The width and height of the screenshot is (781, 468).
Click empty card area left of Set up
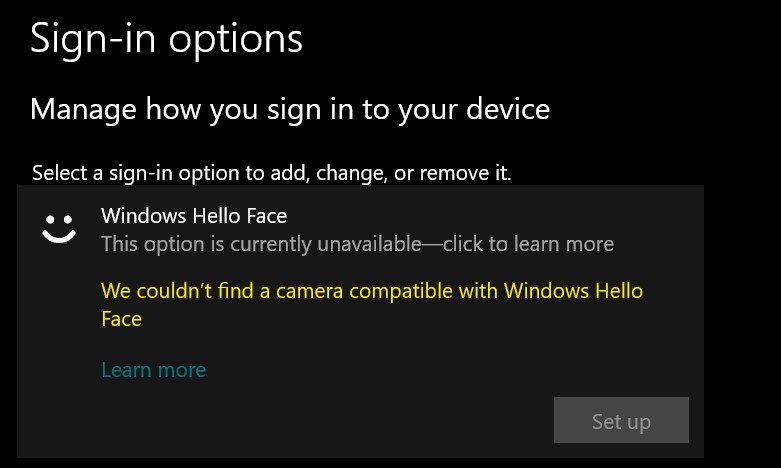[324, 421]
